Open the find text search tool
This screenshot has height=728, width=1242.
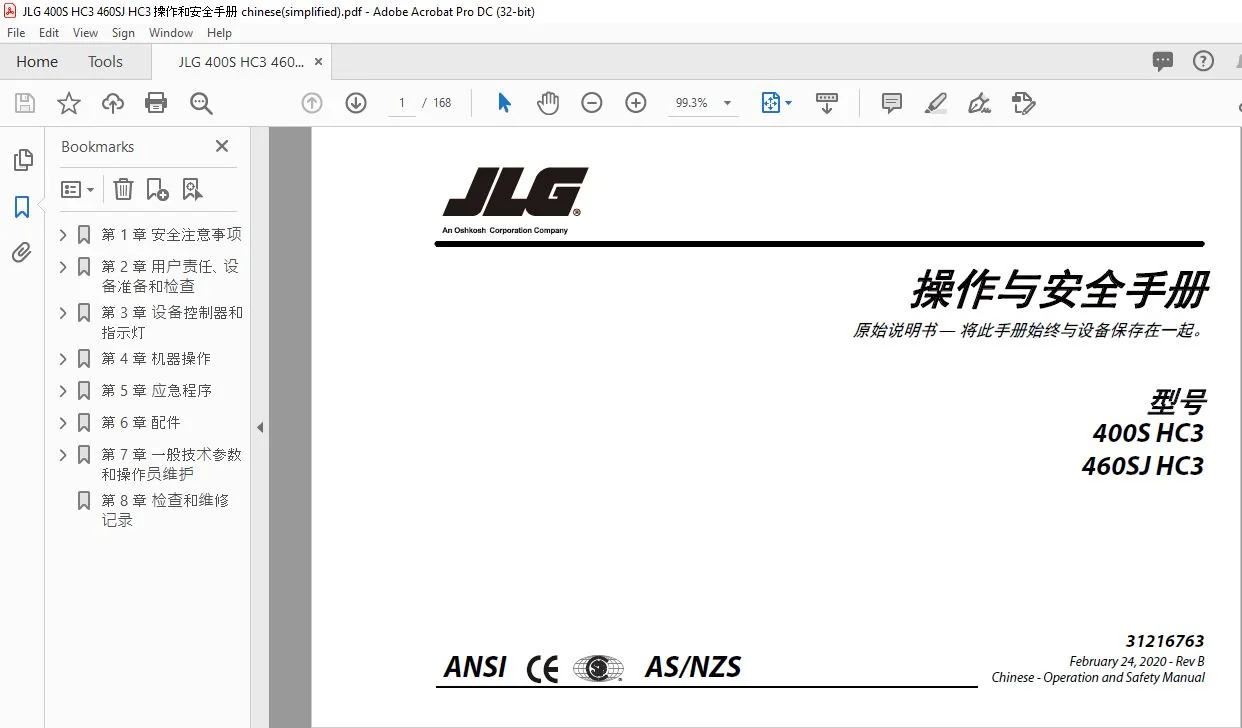(x=201, y=103)
